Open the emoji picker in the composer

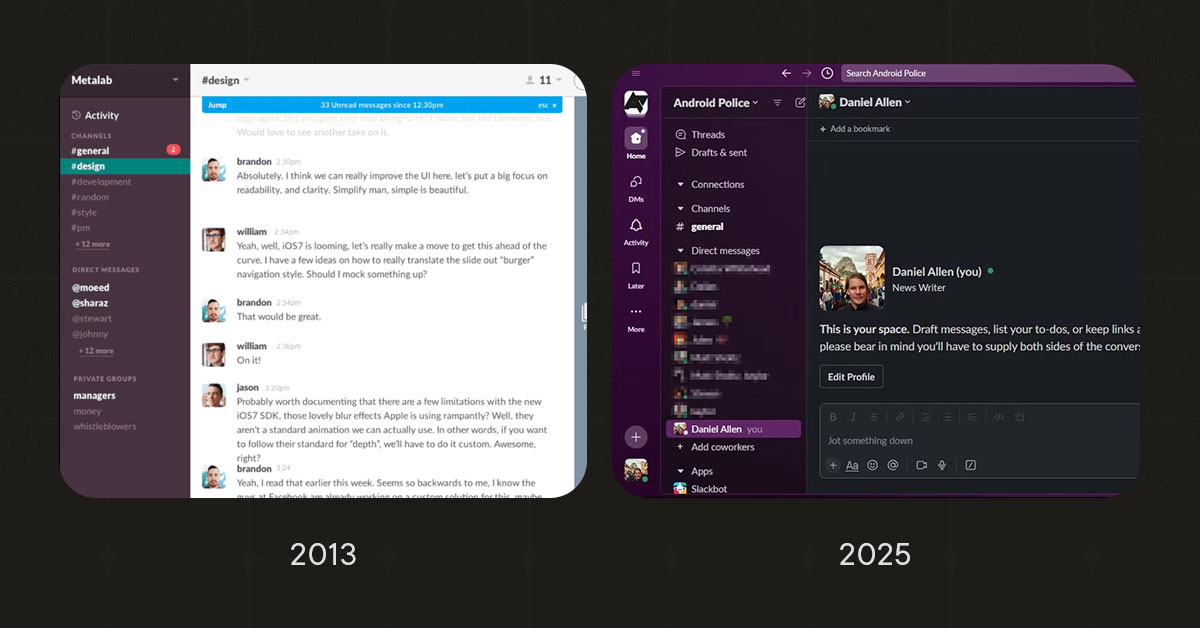[872, 465]
